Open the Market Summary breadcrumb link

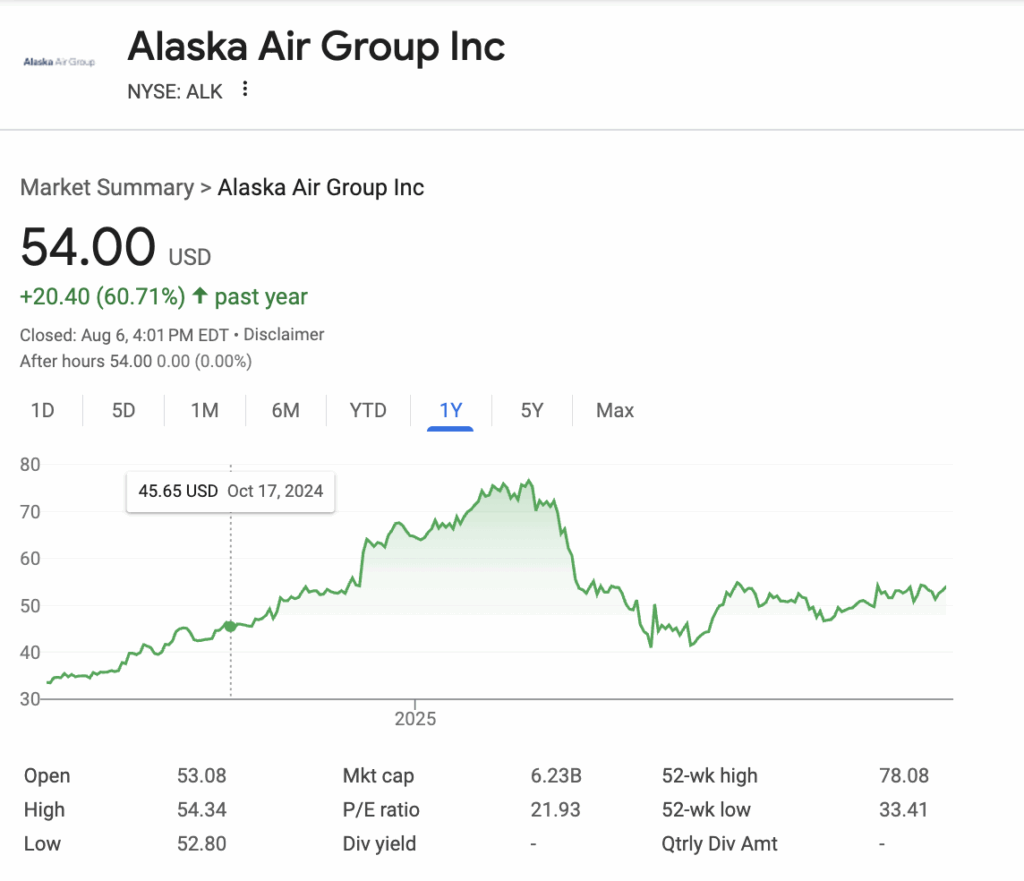pos(107,187)
